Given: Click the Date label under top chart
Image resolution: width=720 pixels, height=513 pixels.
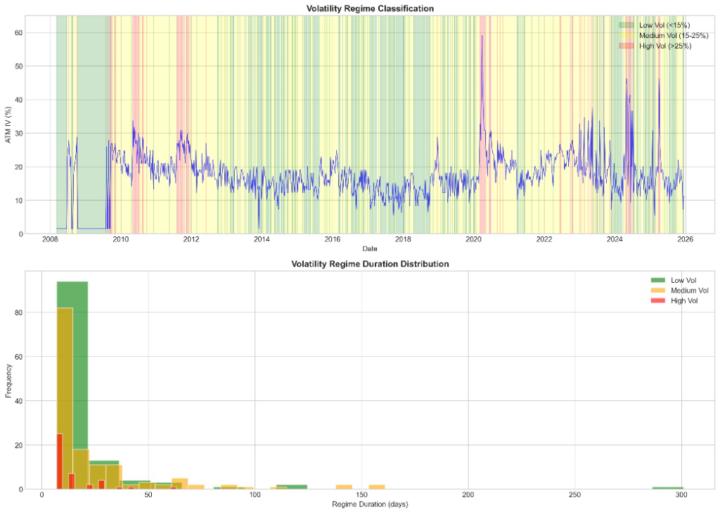Looking at the screenshot, I should 370,248.
